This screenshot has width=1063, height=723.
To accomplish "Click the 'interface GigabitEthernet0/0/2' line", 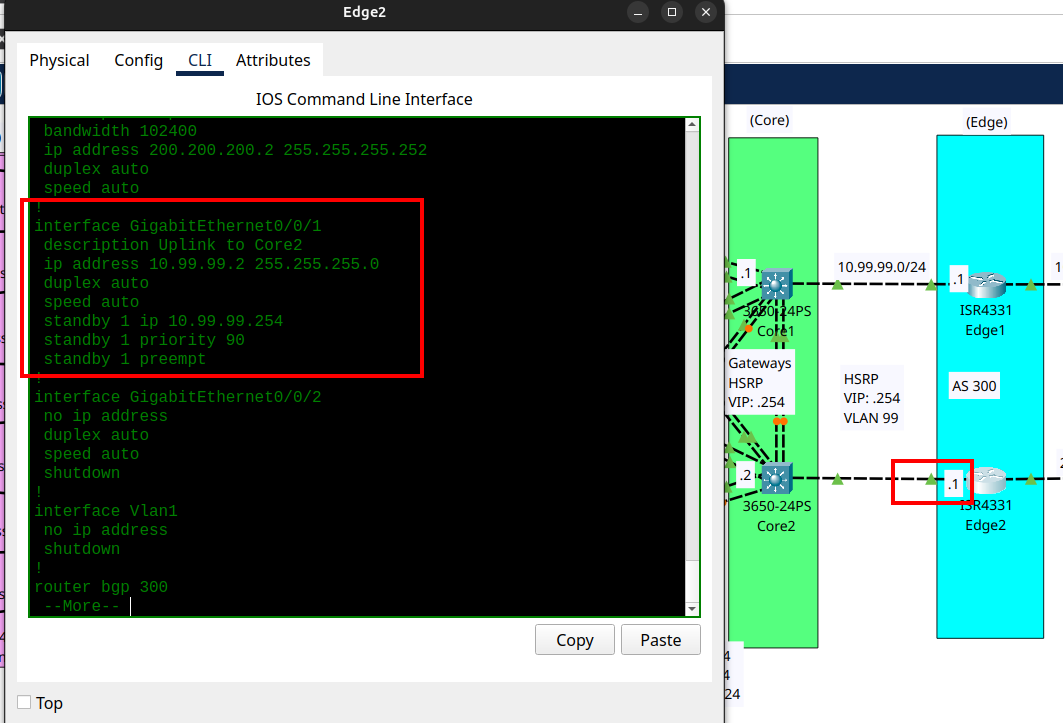I will click(x=178, y=397).
